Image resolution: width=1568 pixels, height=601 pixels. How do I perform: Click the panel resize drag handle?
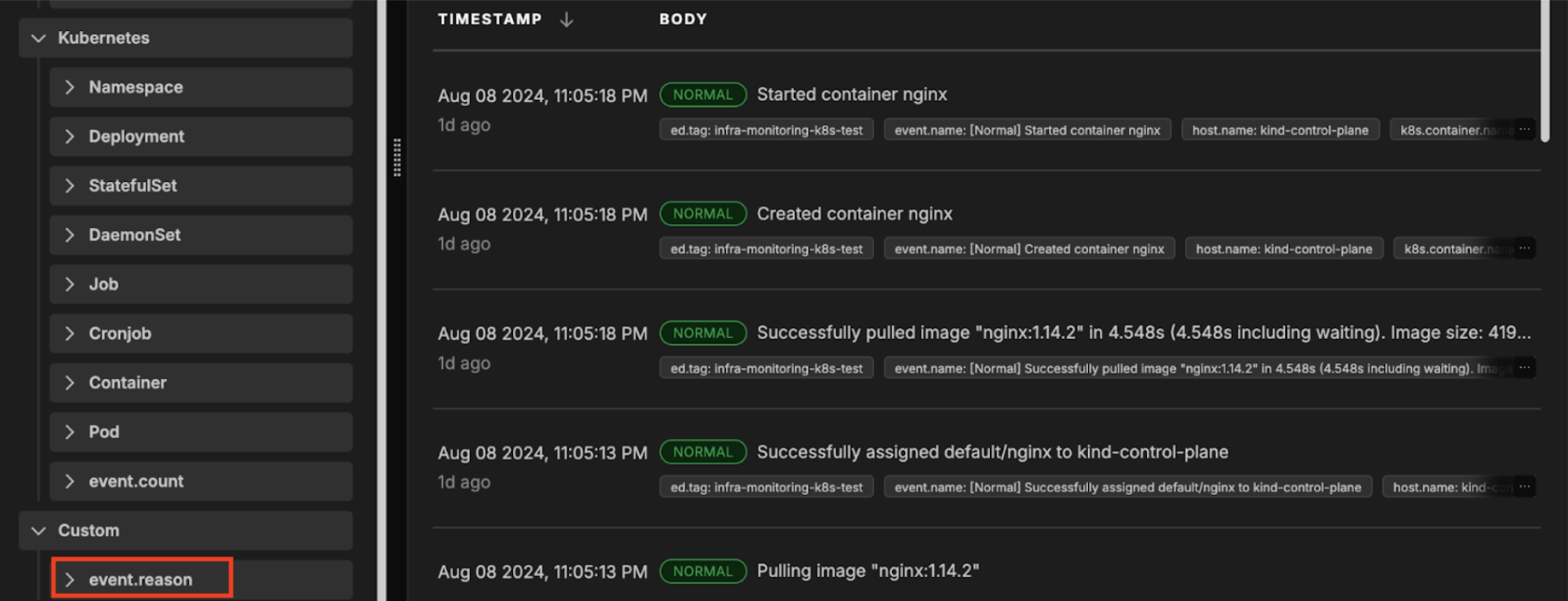click(397, 158)
